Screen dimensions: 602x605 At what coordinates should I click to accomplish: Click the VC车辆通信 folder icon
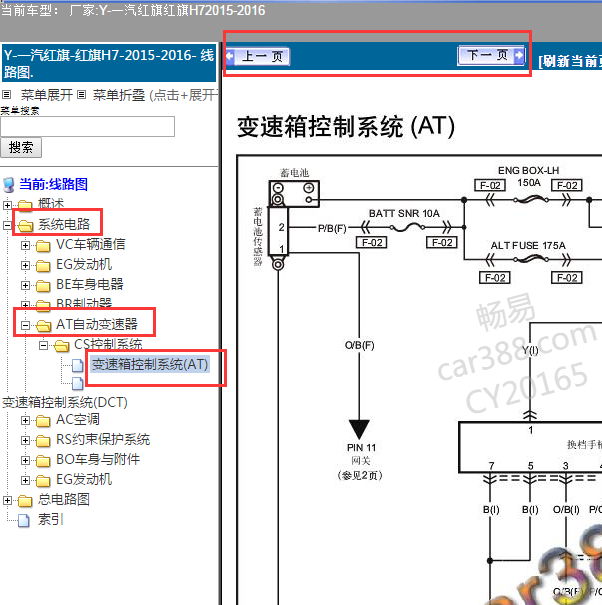(x=43, y=245)
